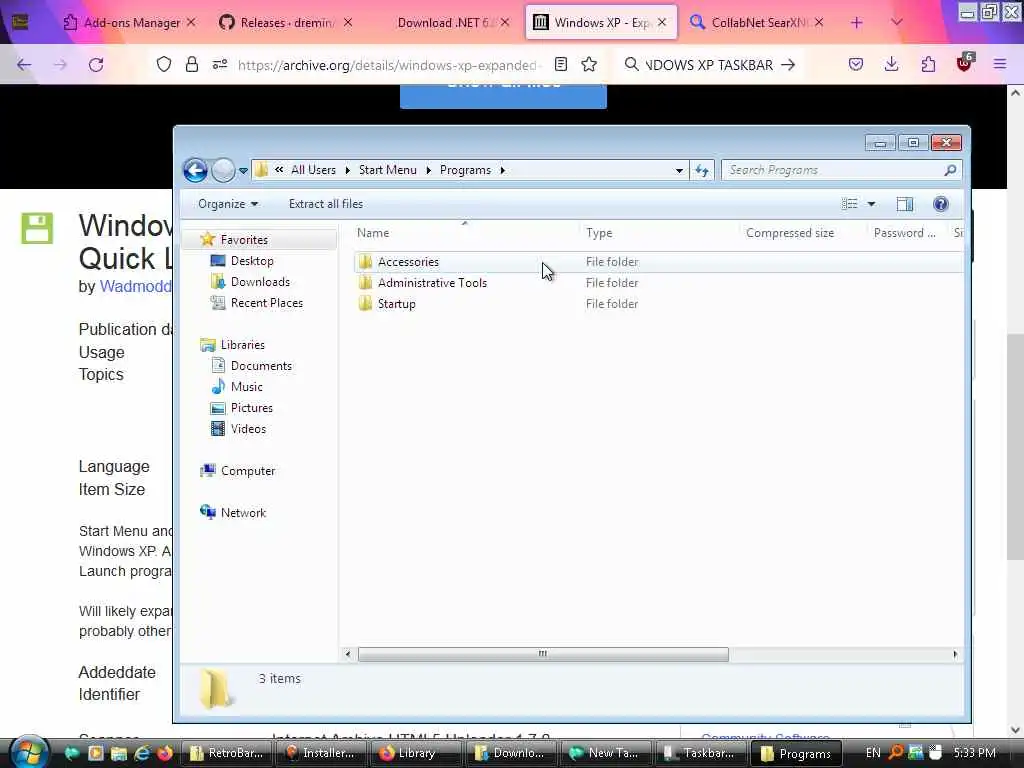The image size is (1024, 768).
Task: Open the Firefox downloads panel
Action: [x=891, y=65]
